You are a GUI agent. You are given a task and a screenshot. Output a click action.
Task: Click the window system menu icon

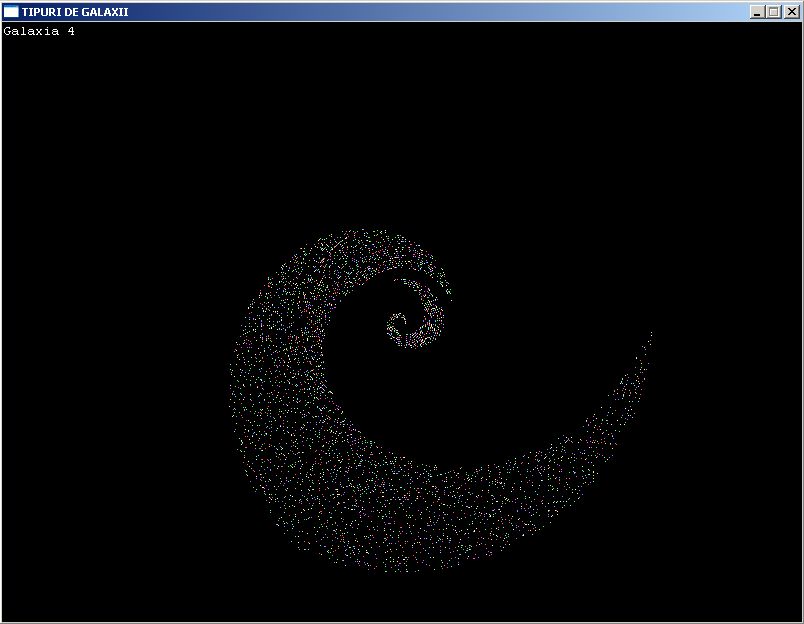(11, 11)
